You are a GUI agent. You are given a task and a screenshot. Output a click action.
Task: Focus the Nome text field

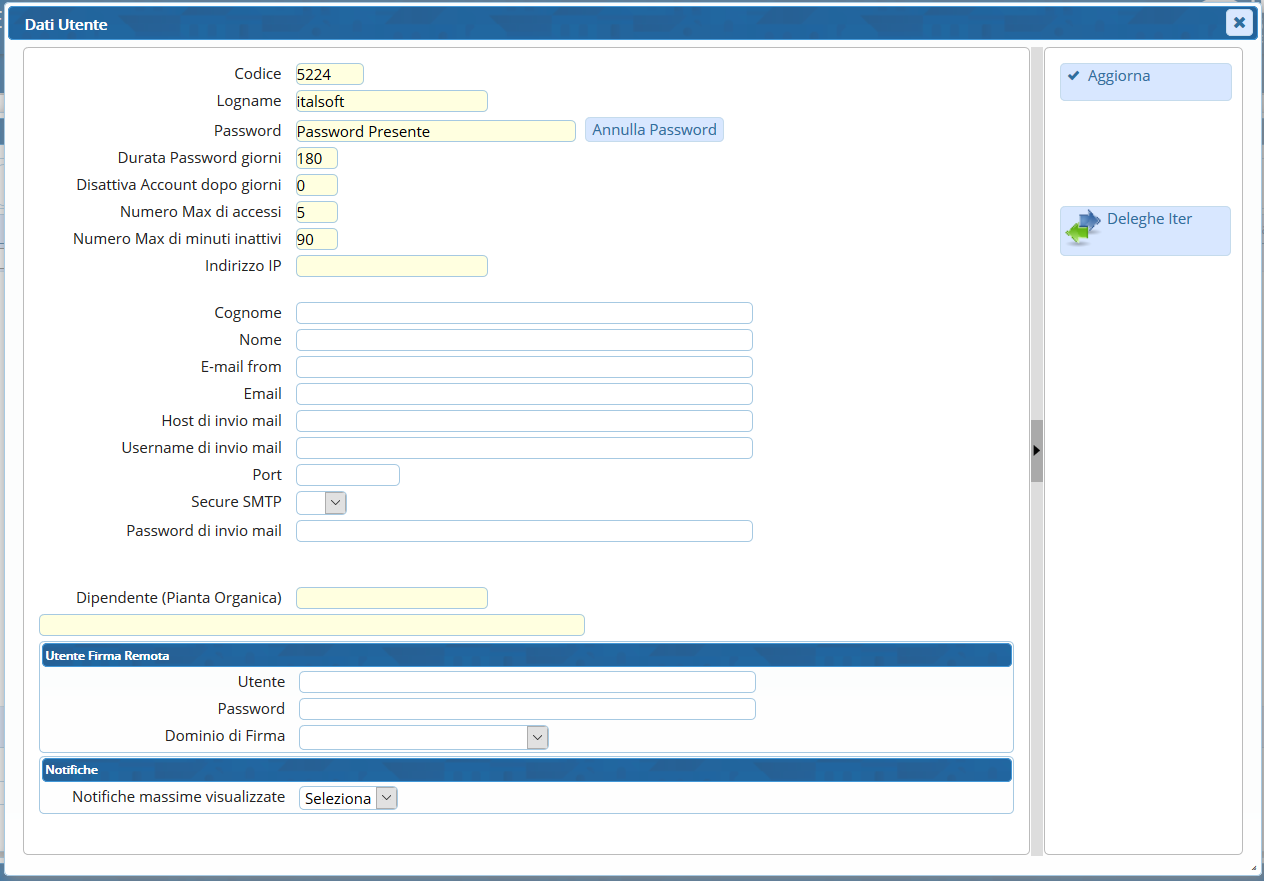[x=524, y=340]
